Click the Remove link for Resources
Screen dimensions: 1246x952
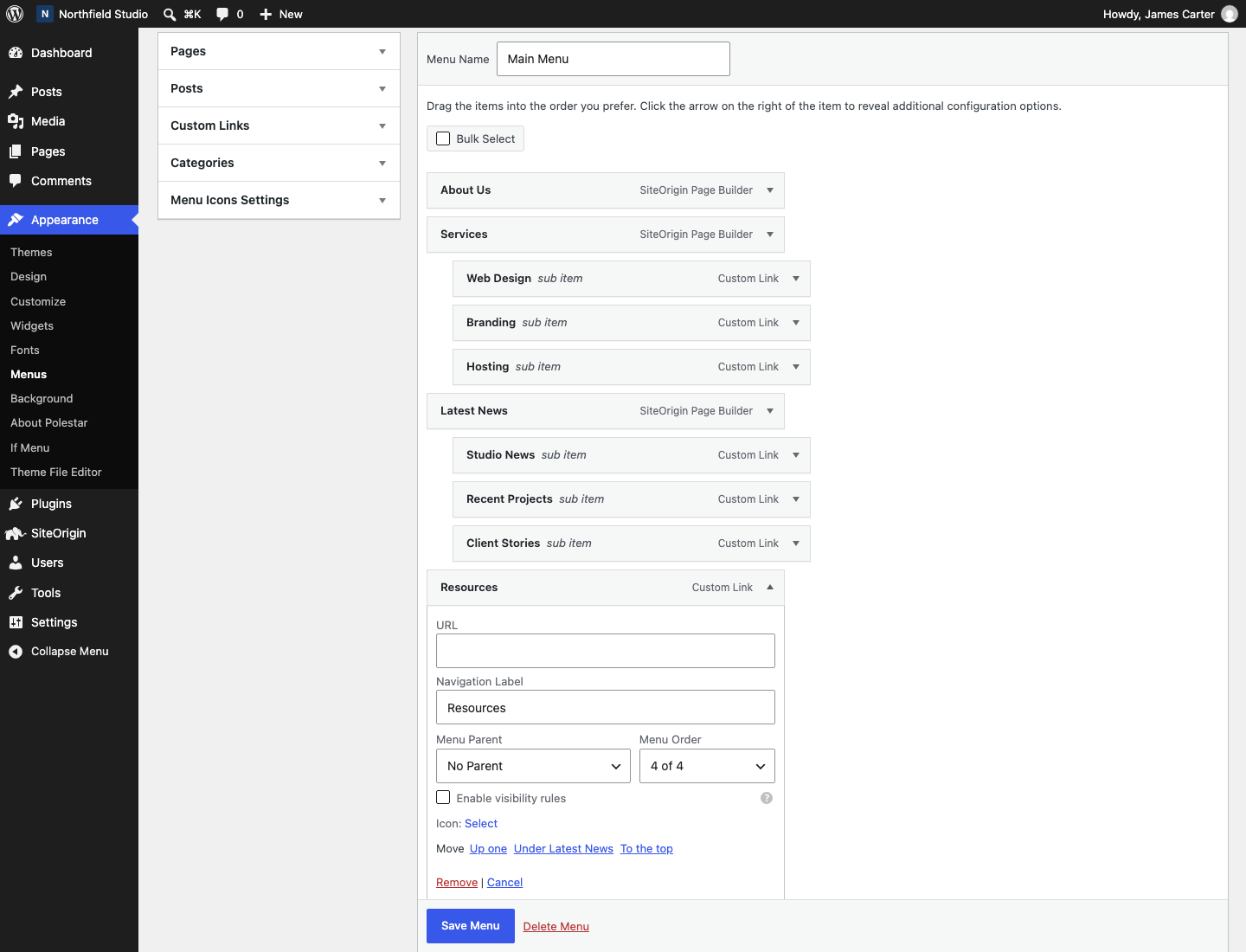(457, 882)
